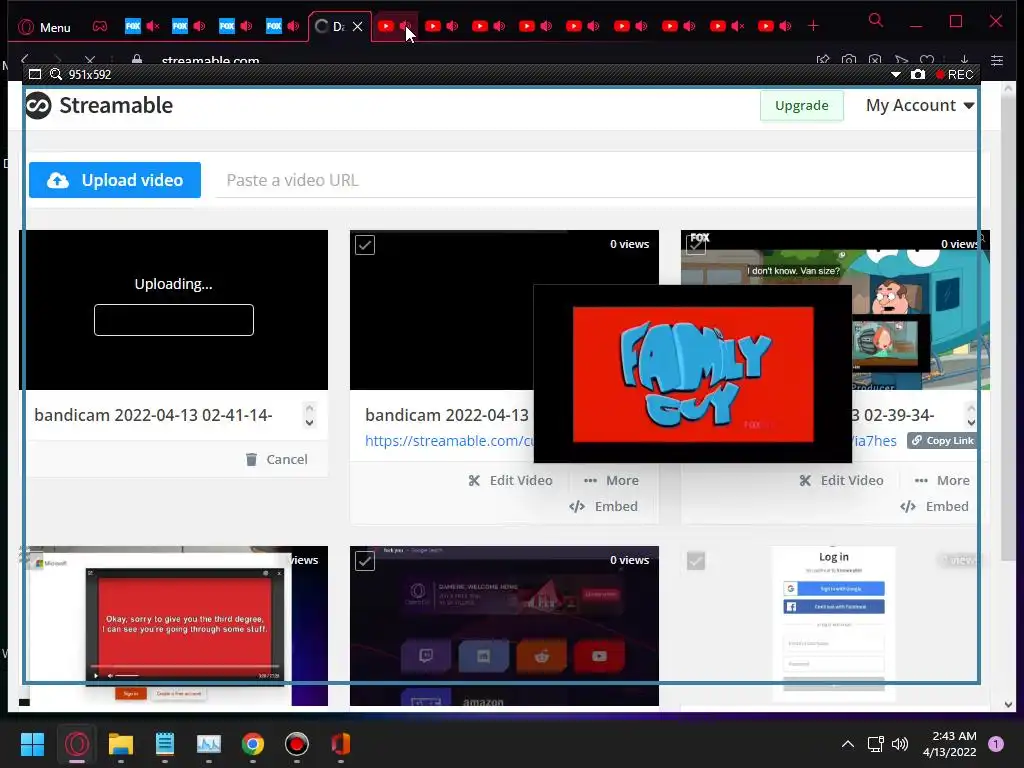The width and height of the screenshot is (1024, 768).
Task: Tick the checkbox on Log in thumbnail card
Action: click(x=696, y=561)
